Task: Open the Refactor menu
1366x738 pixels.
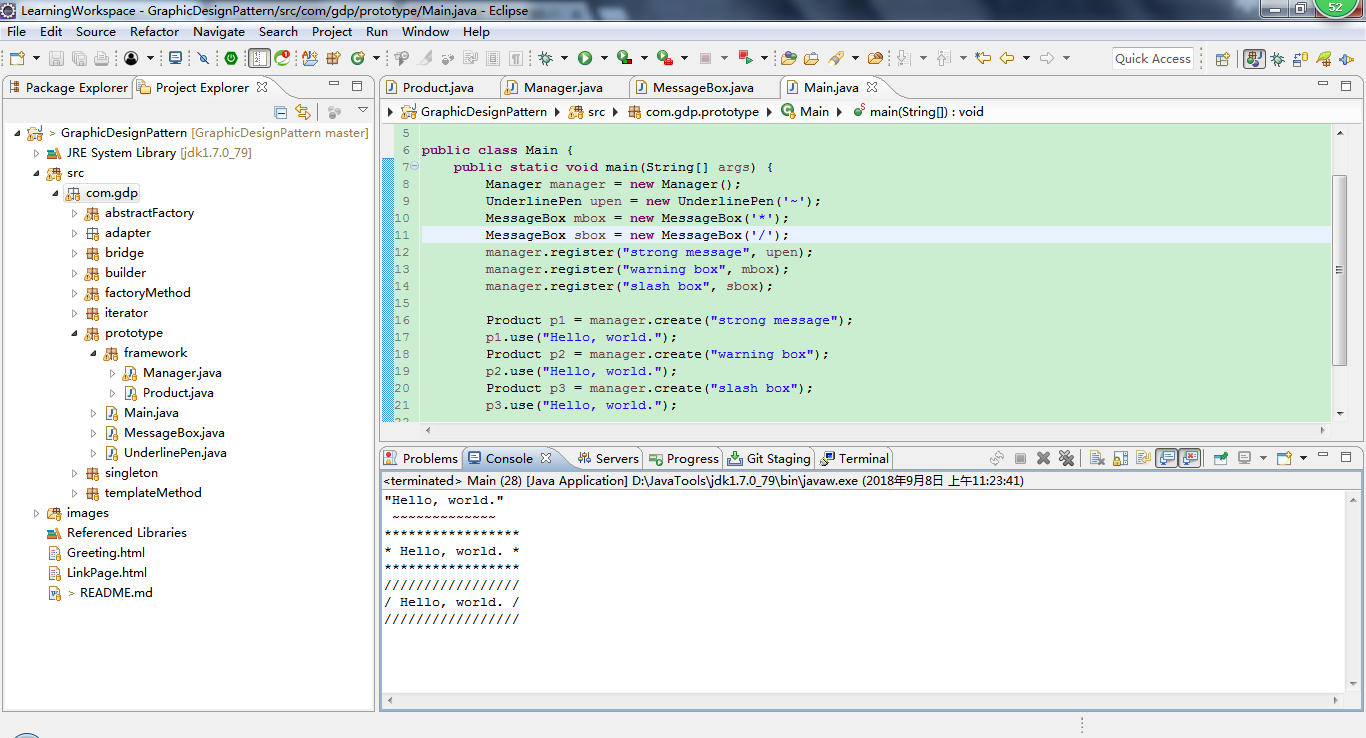Action: 154,31
